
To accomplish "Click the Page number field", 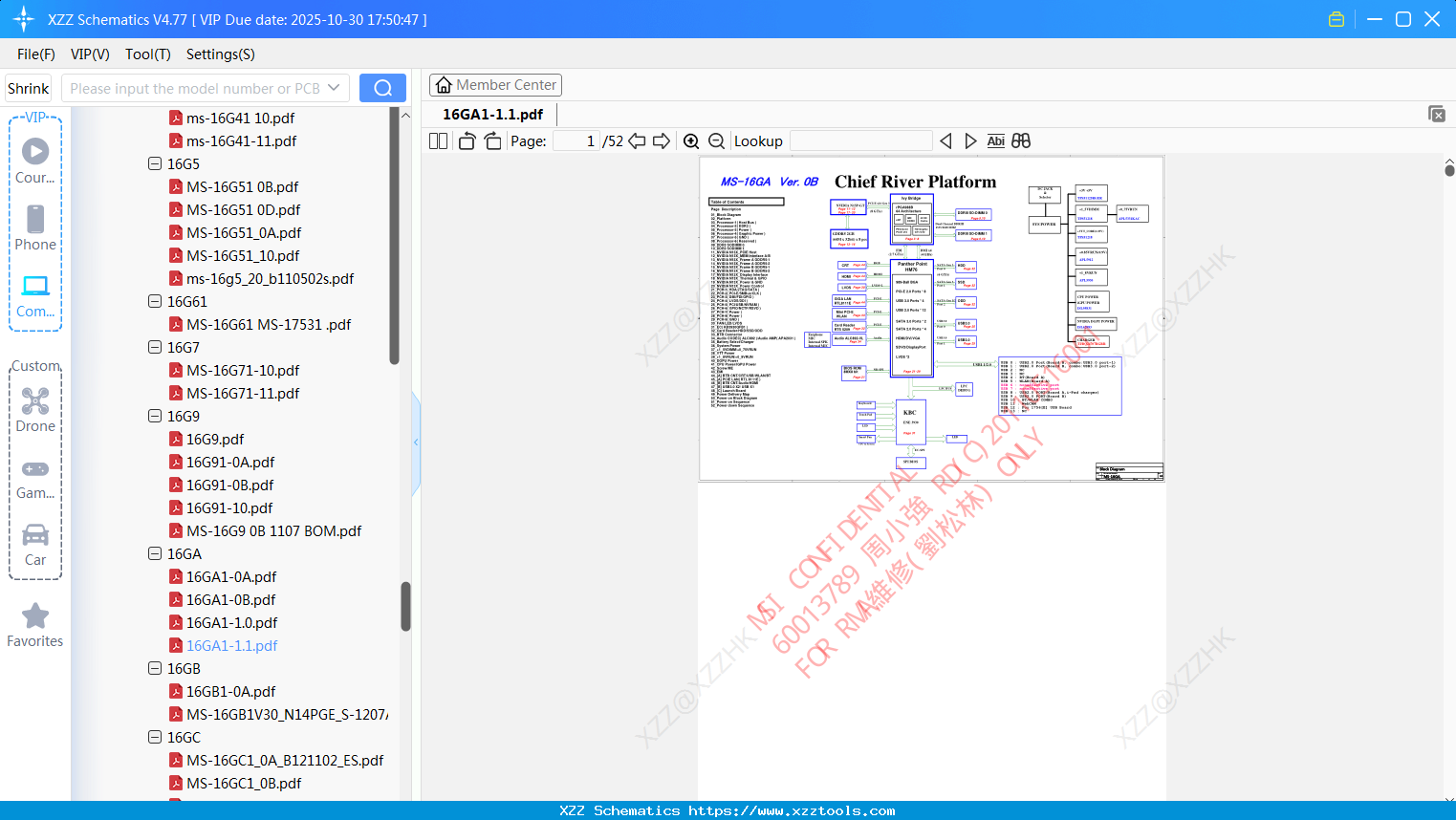I will click(x=576, y=141).
